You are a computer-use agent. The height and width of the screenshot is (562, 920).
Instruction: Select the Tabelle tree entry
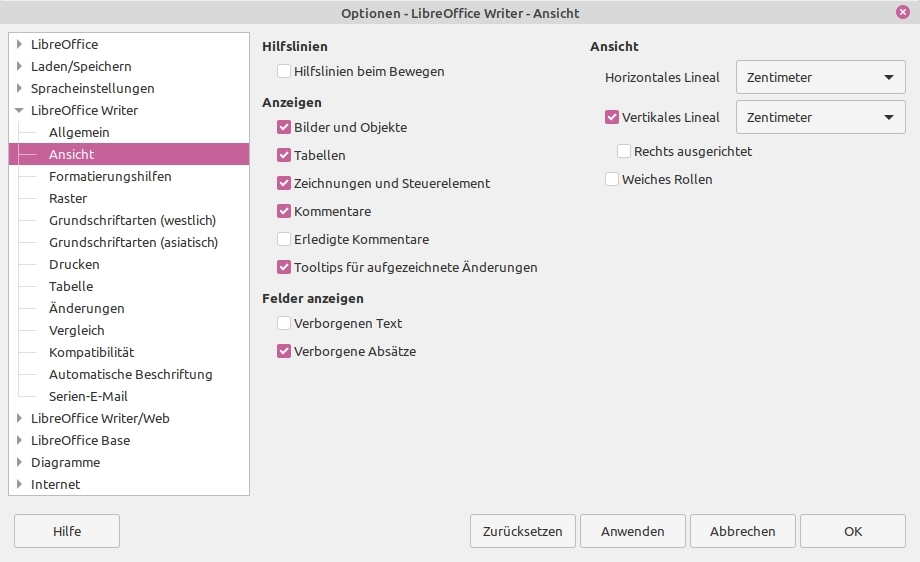[x=71, y=286]
